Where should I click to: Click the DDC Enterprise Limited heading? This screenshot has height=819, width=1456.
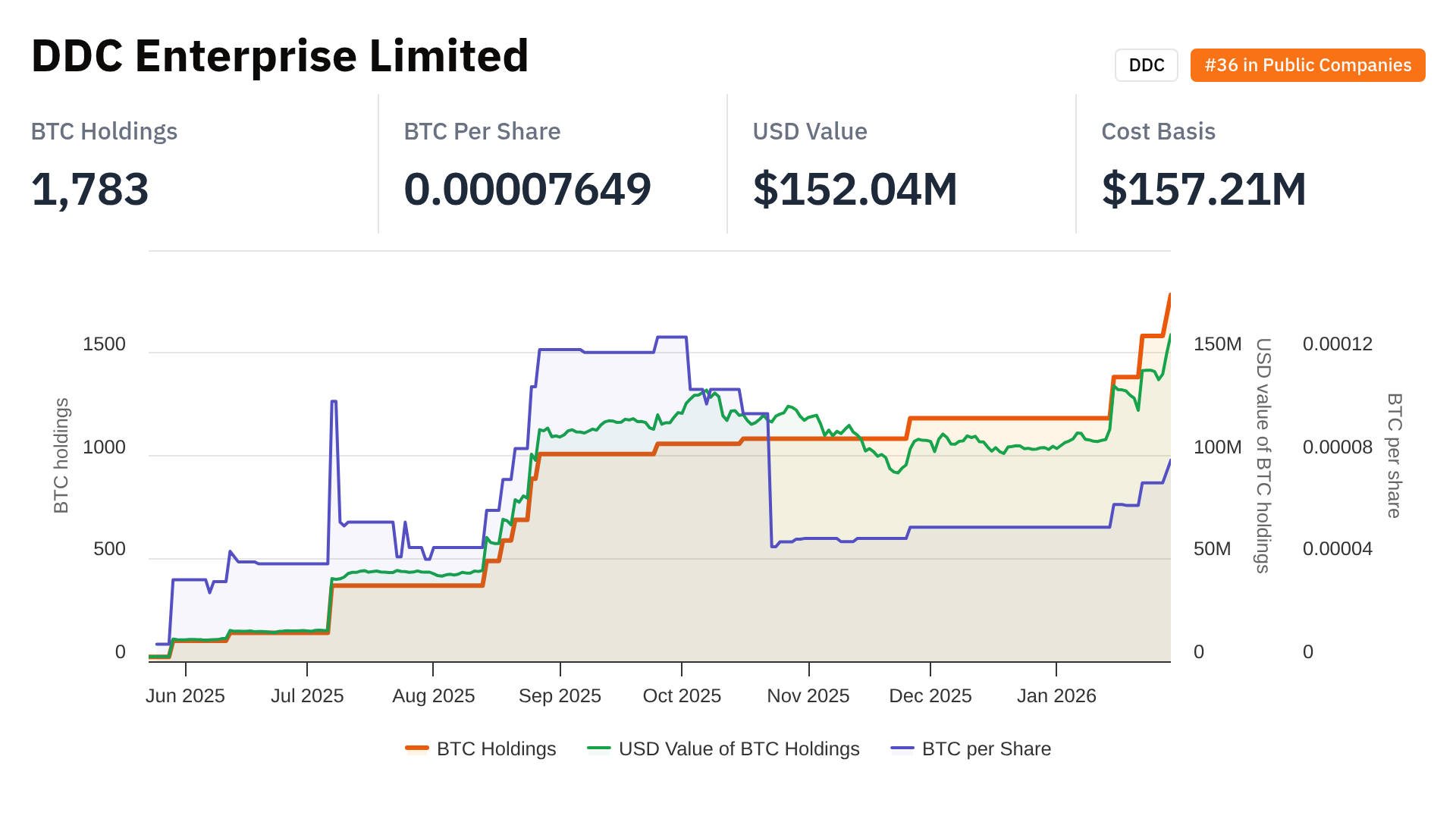tap(280, 56)
